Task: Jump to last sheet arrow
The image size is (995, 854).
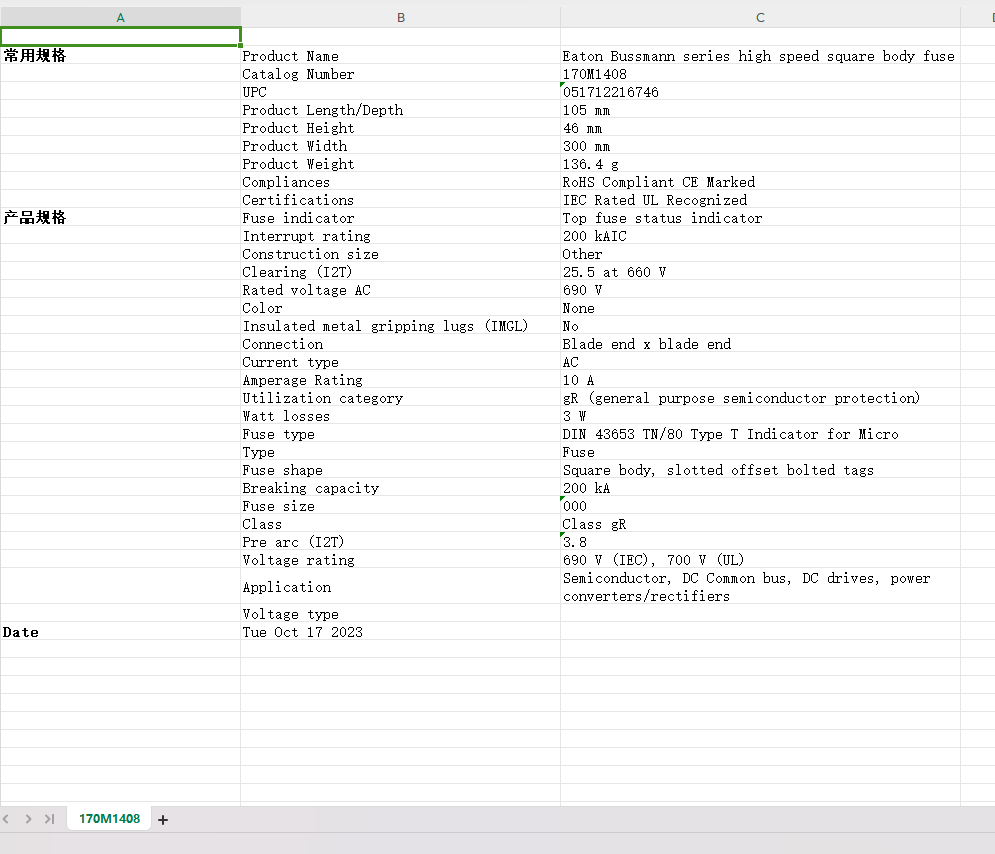Action: 49,819
